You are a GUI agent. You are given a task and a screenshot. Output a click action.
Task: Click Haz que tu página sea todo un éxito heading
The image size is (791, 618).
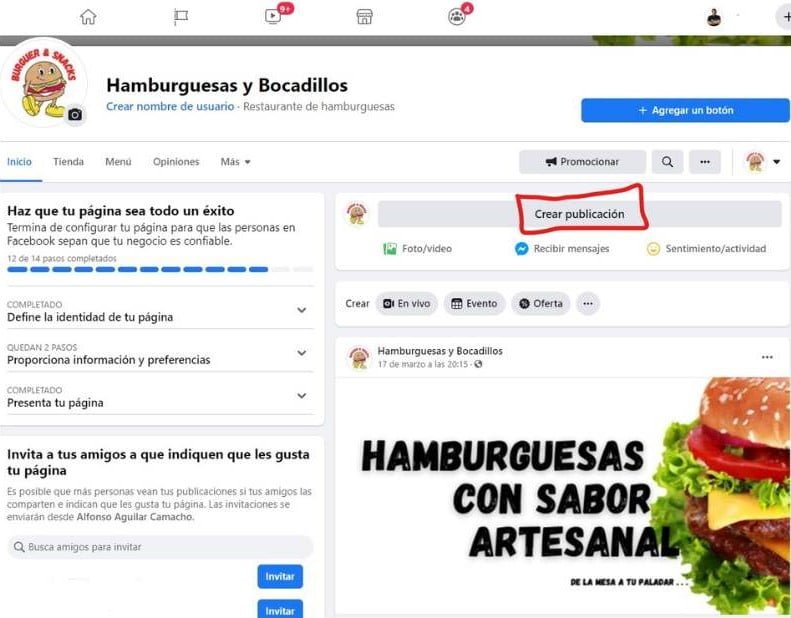point(121,210)
